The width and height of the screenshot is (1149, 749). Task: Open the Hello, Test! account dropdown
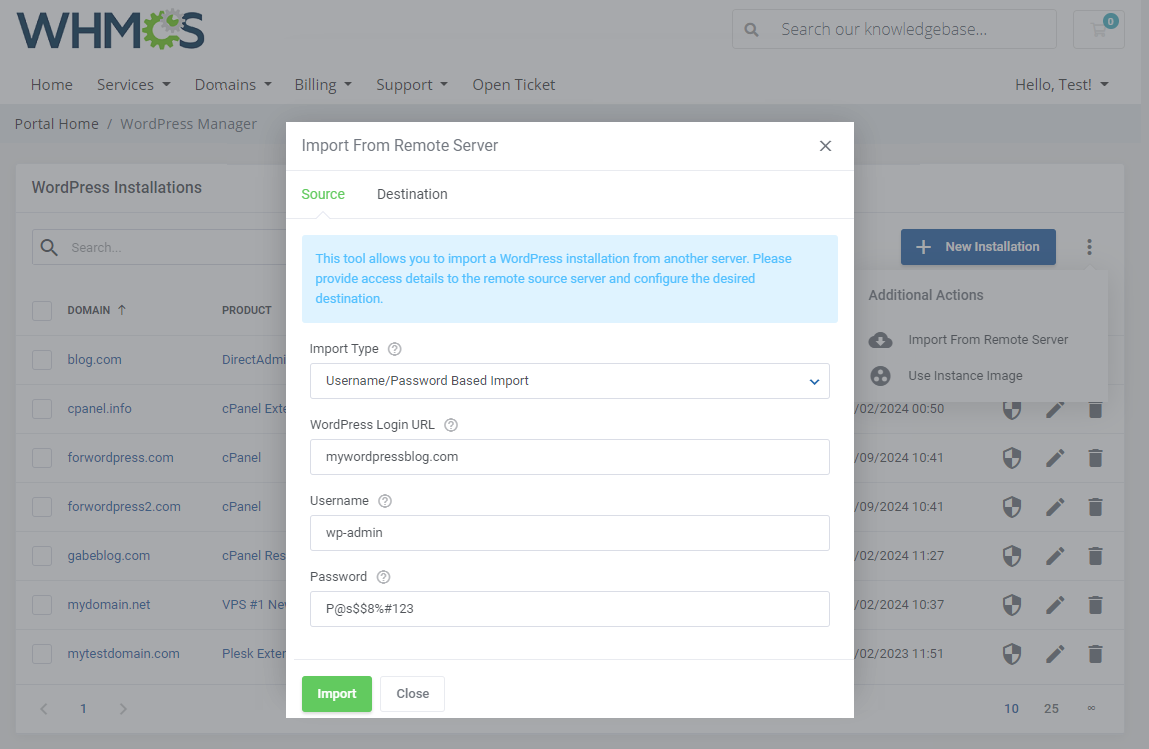click(x=1061, y=85)
